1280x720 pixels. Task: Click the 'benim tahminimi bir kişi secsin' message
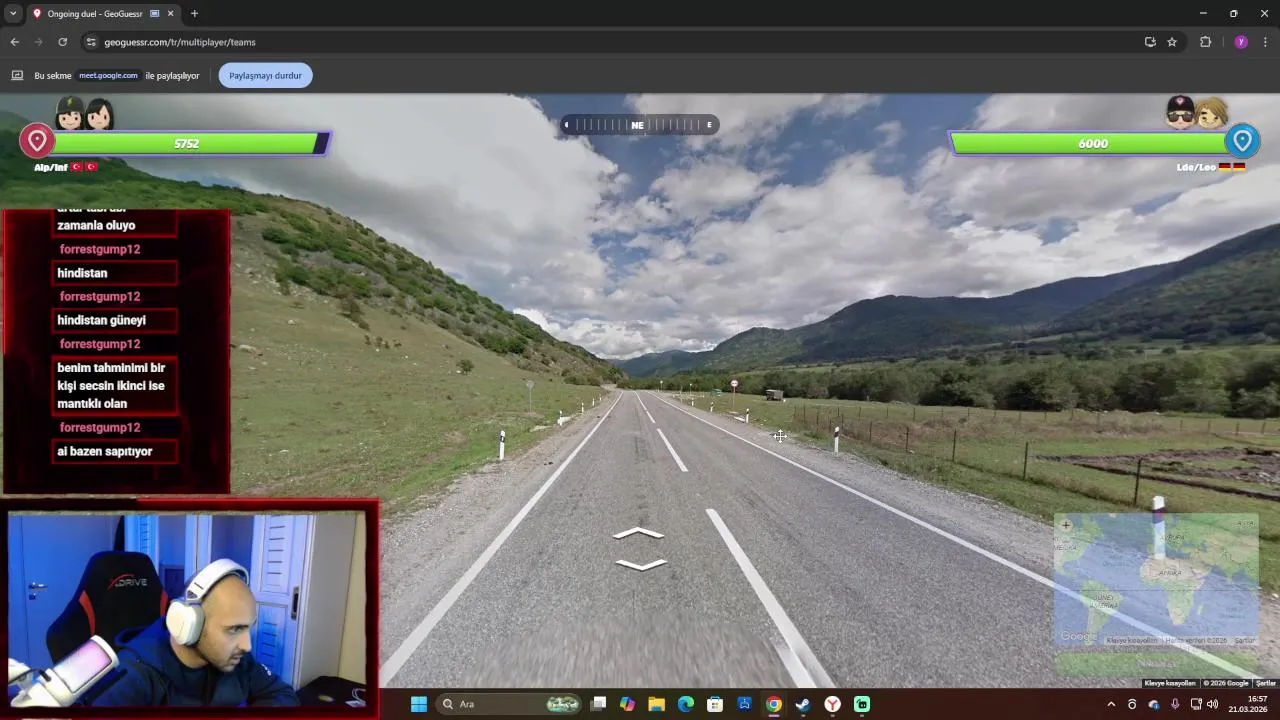[x=114, y=386]
